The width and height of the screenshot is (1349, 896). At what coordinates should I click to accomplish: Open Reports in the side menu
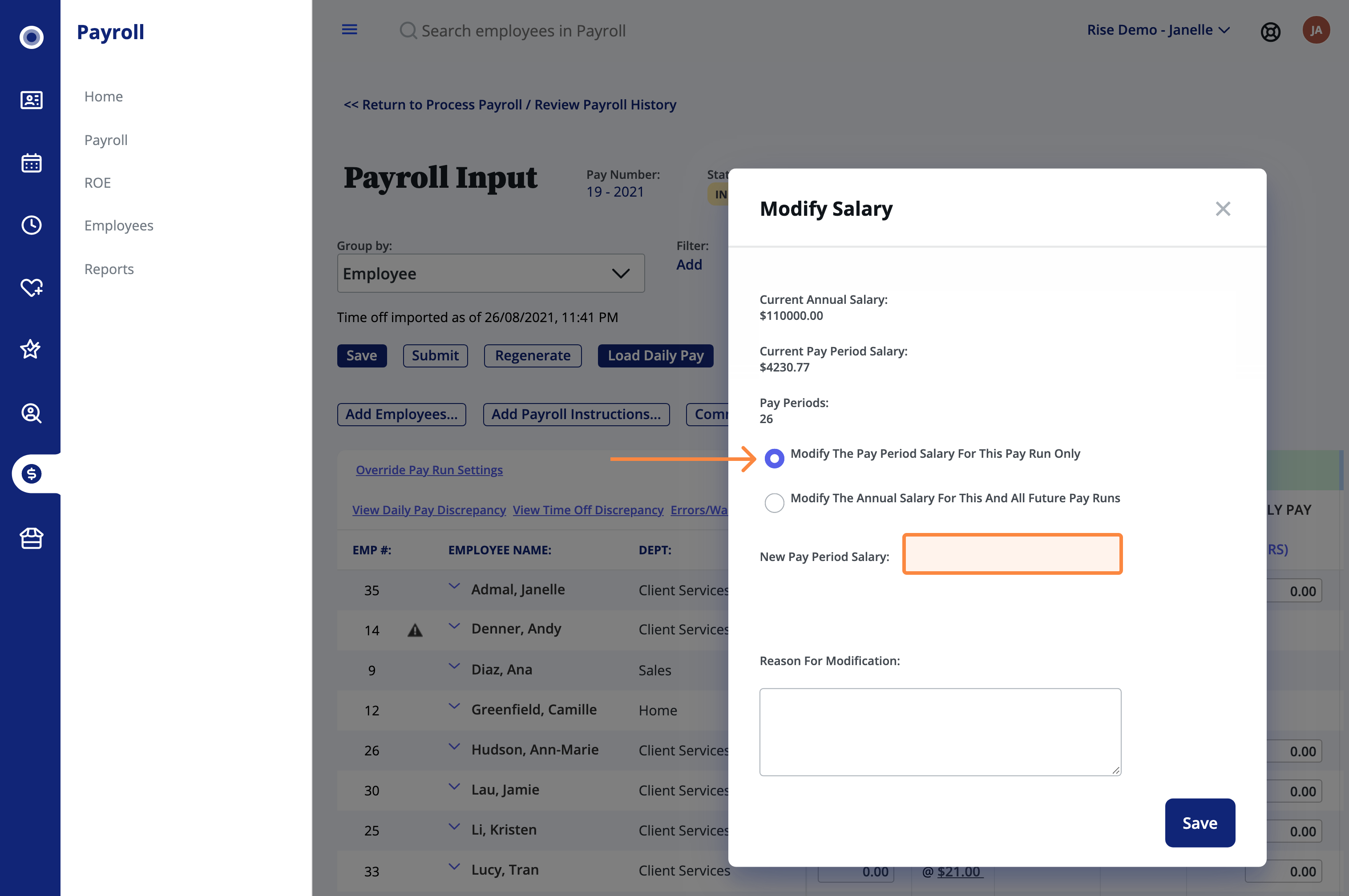109,269
